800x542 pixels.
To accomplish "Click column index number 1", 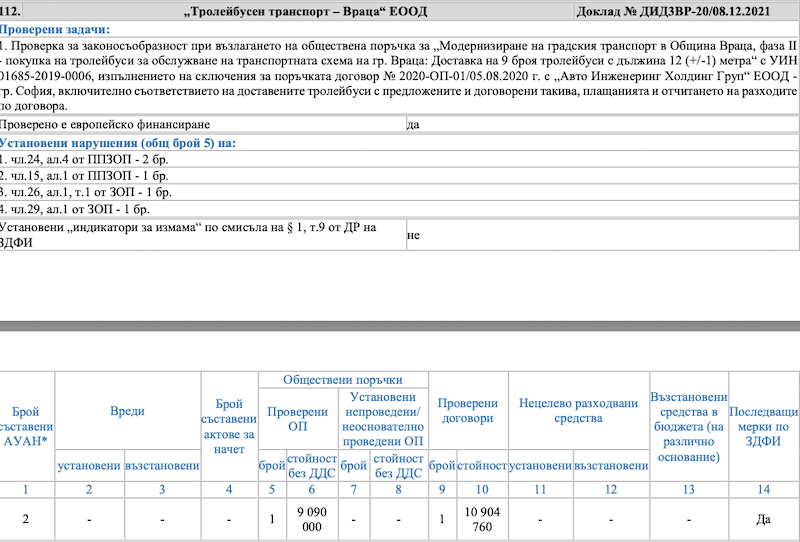I will point(26,489).
